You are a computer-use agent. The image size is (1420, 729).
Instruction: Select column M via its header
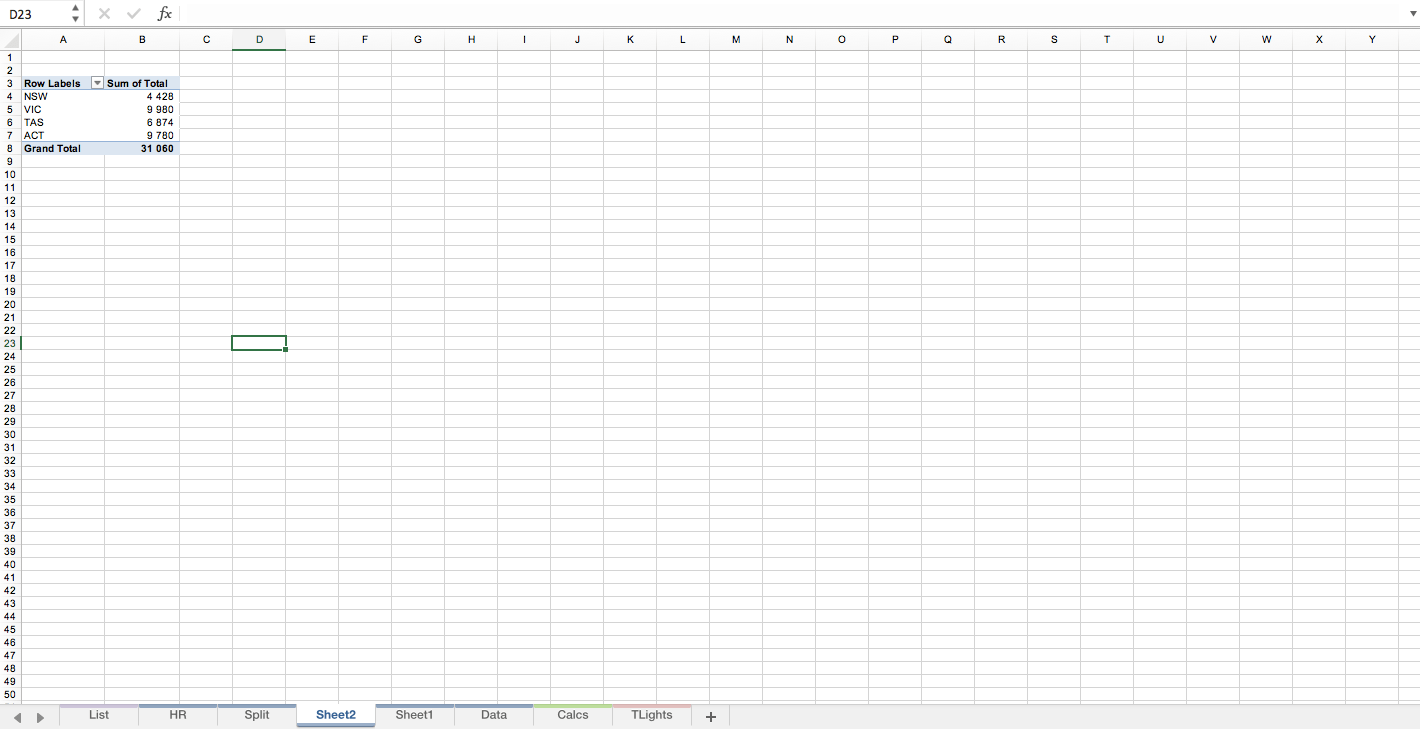click(x=736, y=40)
